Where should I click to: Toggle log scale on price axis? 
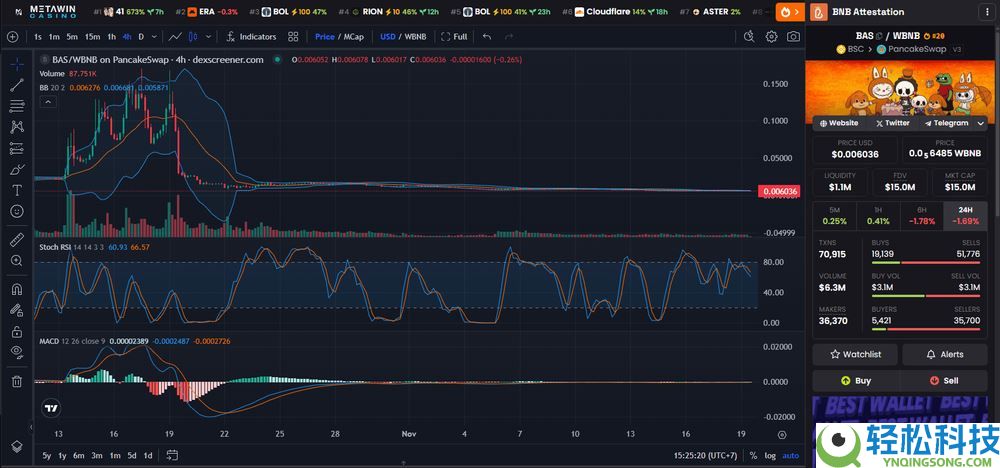(x=768, y=456)
